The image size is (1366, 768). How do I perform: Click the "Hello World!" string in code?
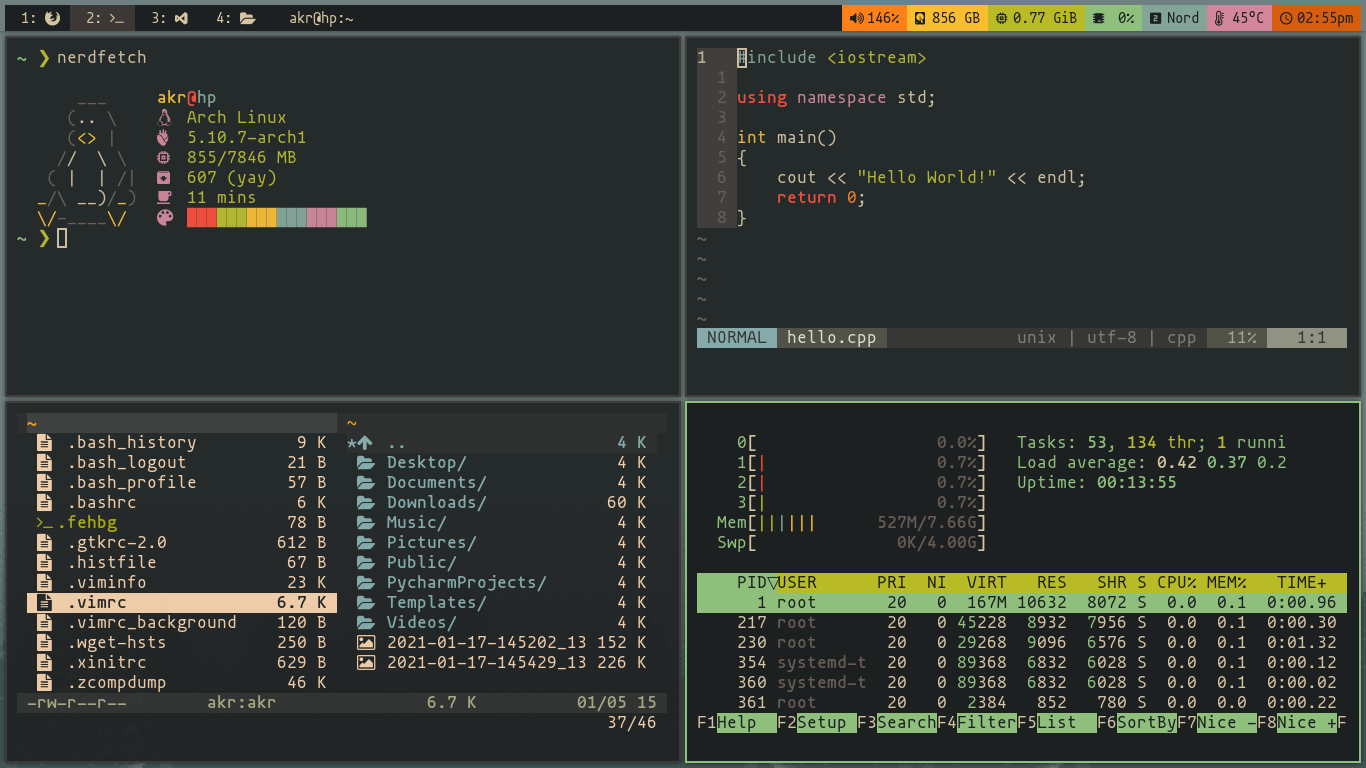click(926, 177)
